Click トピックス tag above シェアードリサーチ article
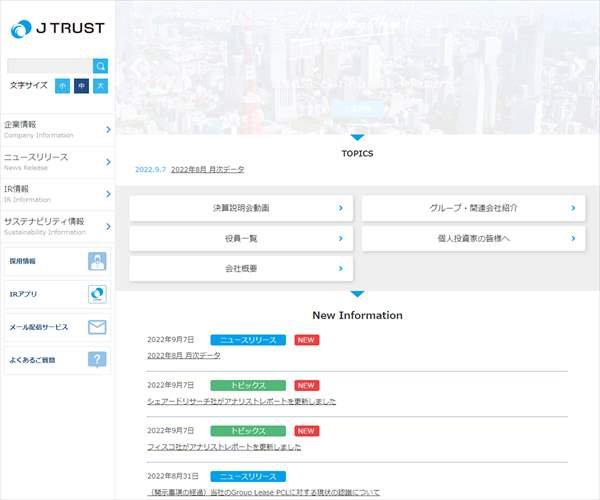Screen dimensions: 600x500 (248, 386)
